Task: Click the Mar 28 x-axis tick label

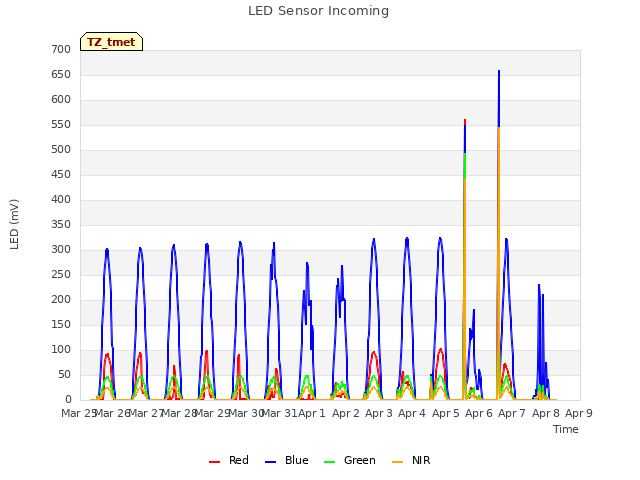Action: point(179,413)
